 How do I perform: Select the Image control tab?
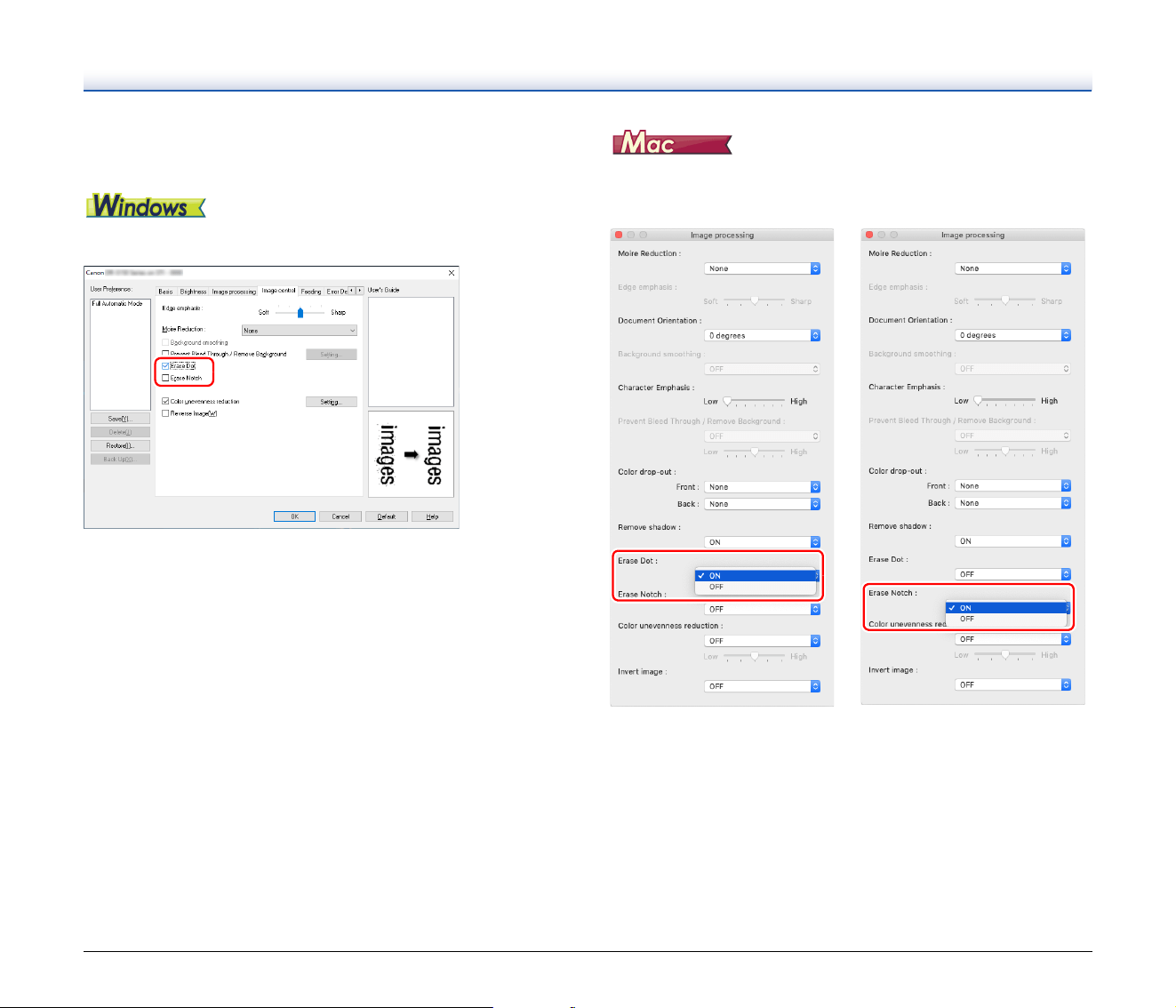[278, 291]
